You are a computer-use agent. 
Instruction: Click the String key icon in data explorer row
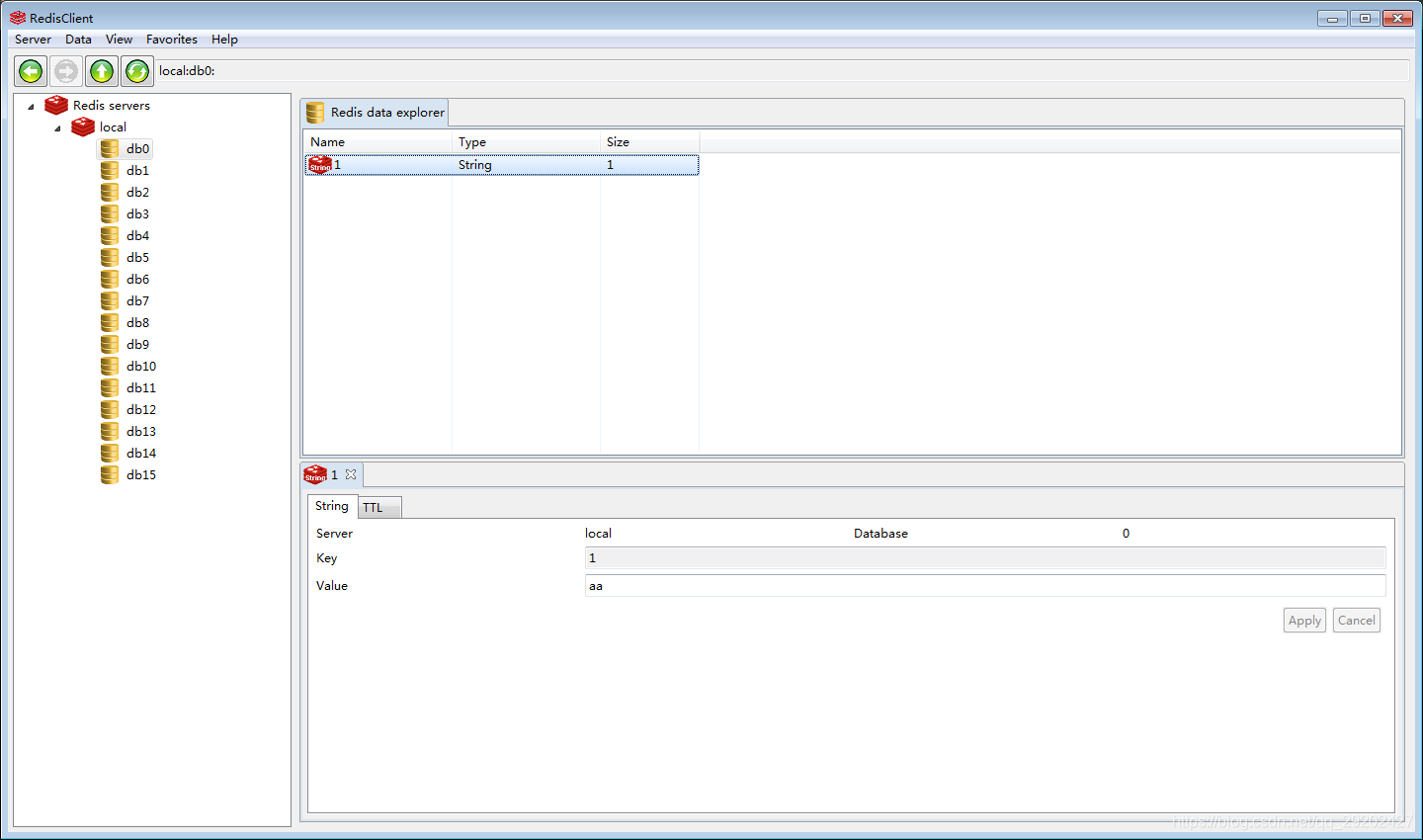click(320, 165)
